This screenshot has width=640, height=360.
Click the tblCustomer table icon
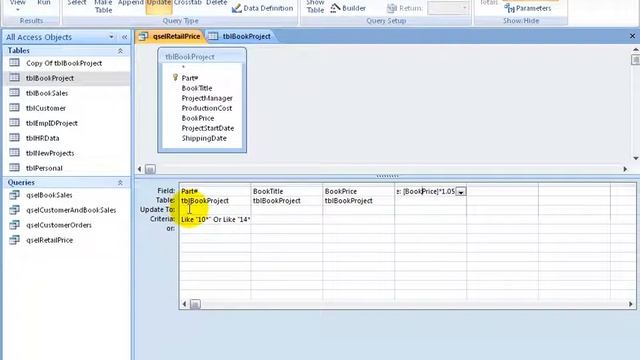point(14,108)
